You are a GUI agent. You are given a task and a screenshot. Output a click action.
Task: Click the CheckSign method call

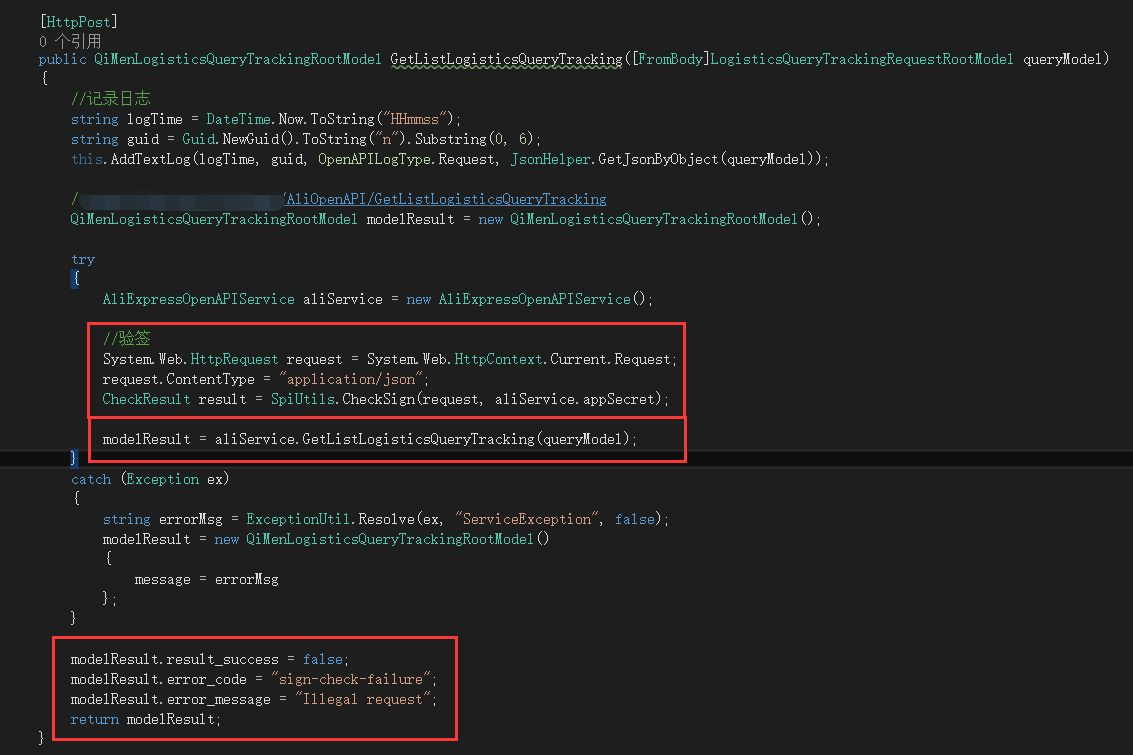tap(379, 399)
